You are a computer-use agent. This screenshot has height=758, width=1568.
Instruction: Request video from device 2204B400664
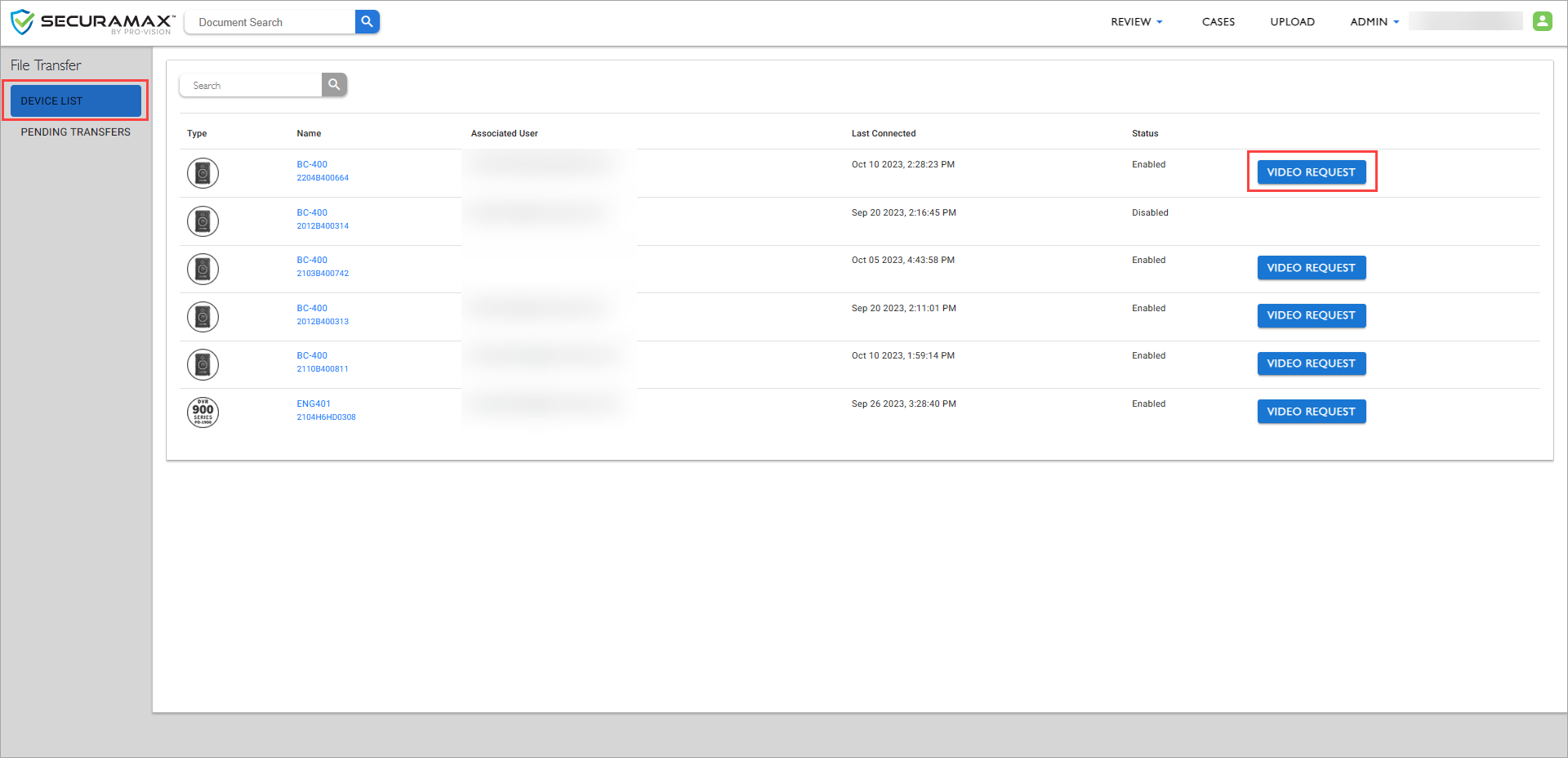[x=1311, y=172]
